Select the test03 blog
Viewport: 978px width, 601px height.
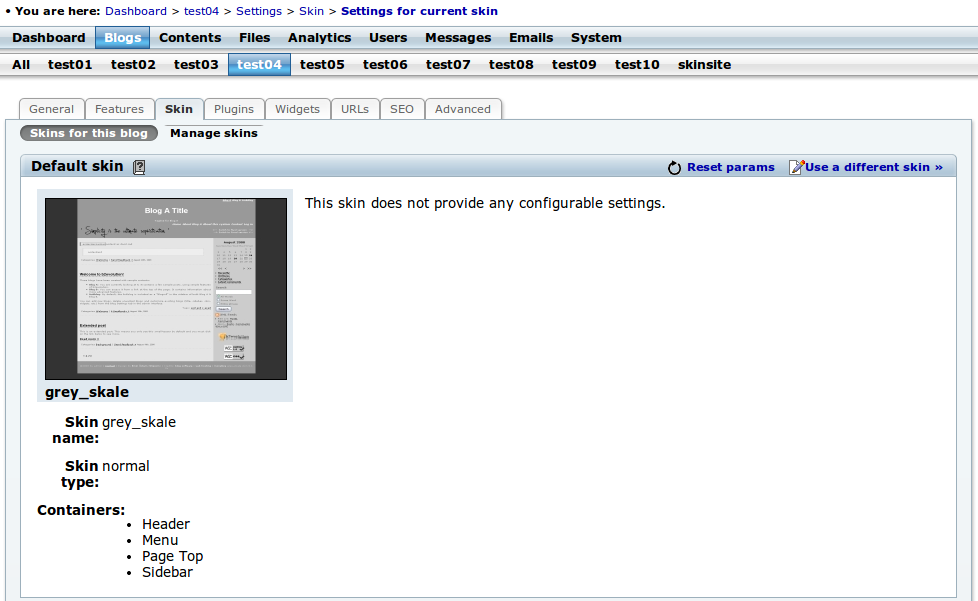coord(196,64)
